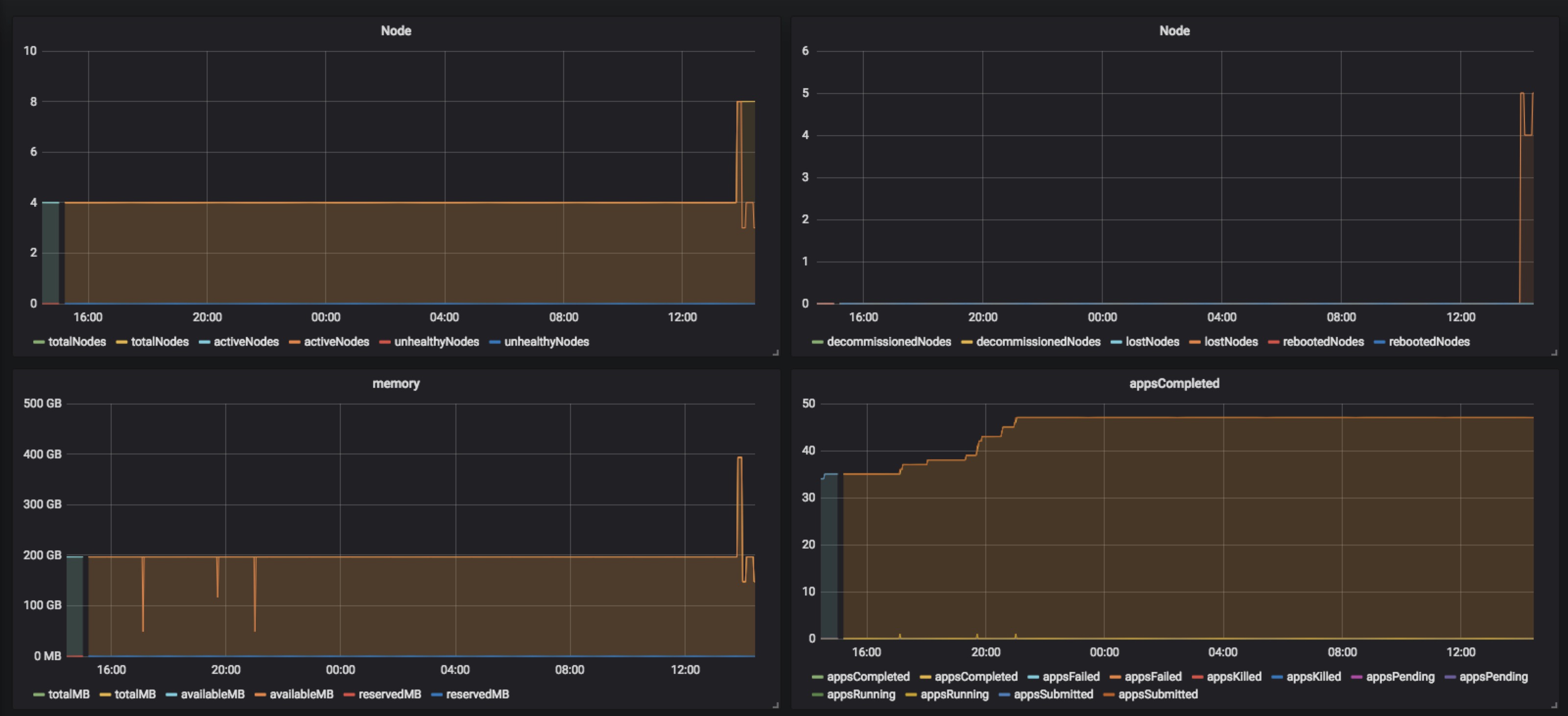The width and height of the screenshot is (1568, 716).
Task: Toggle the appsCompleted legend entry
Action: point(869,676)
